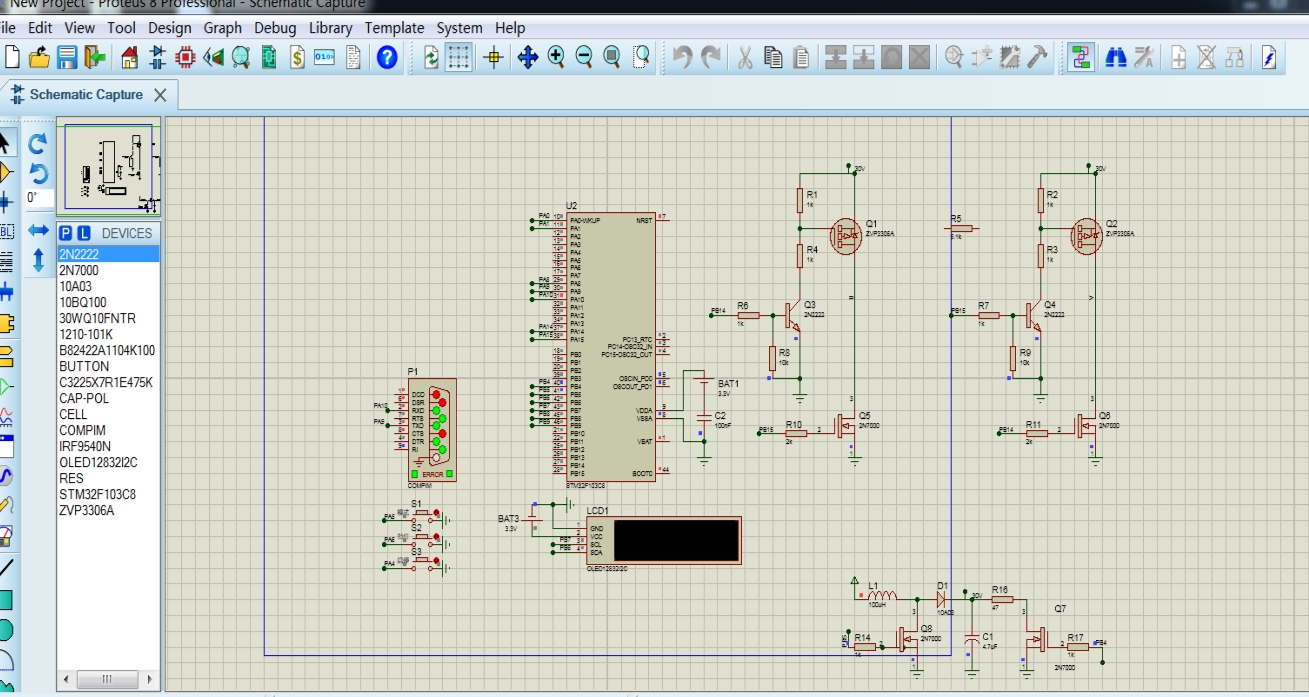The width and height of the screenshot is (1309, 697).
Task: Open the Design menu
Action: (170, 28)
